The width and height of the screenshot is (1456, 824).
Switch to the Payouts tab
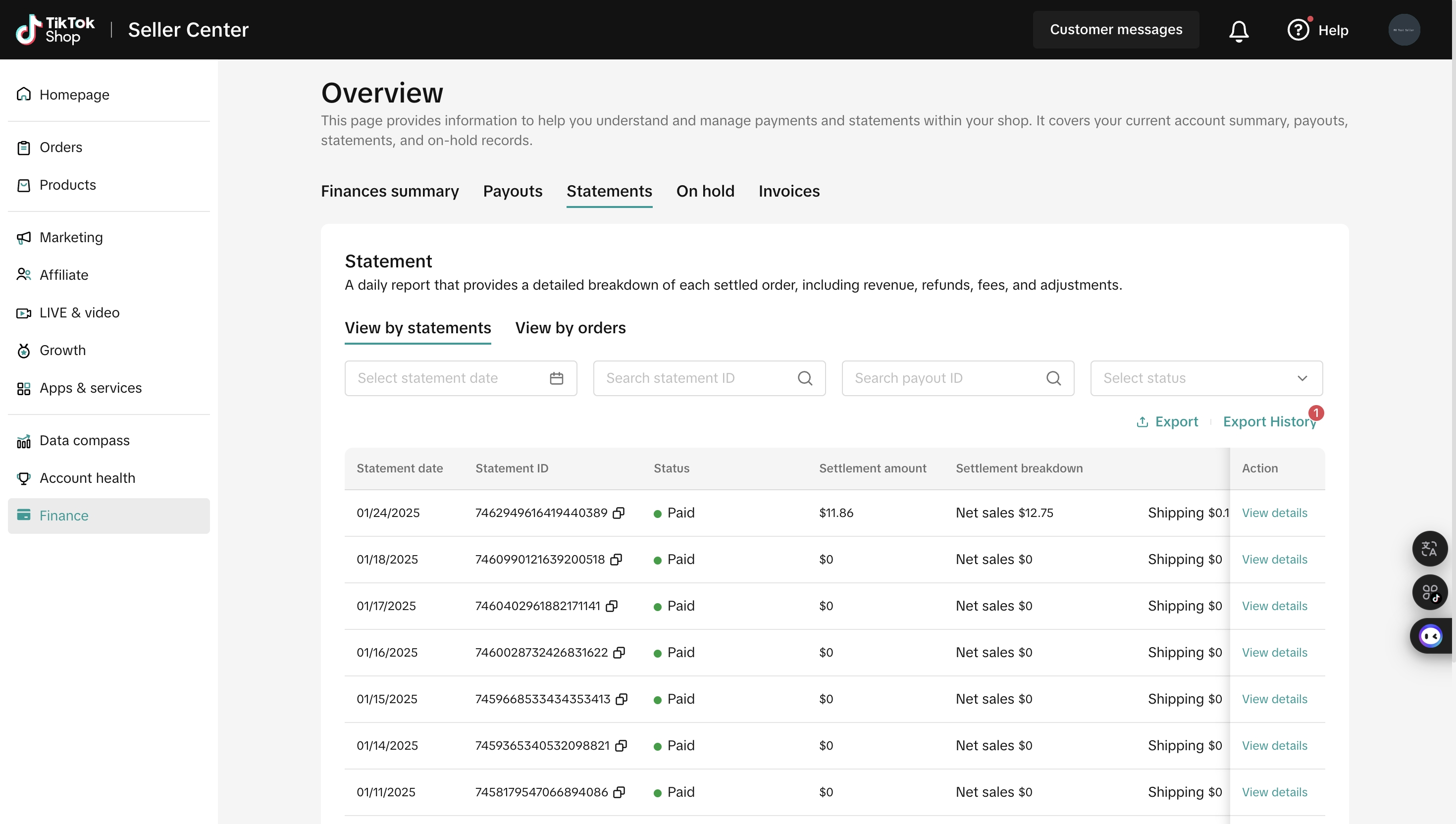(x=512, y=191)
